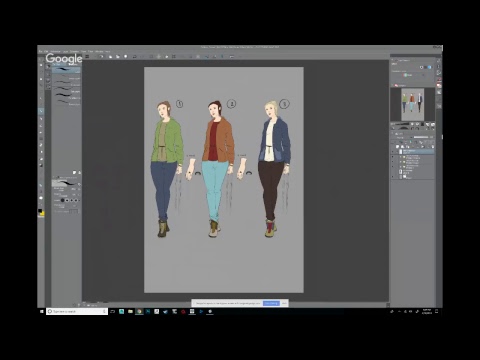Screen dimensions: 480x360
Task: Click the yellow background color swatch
Action: pos(42,214)
